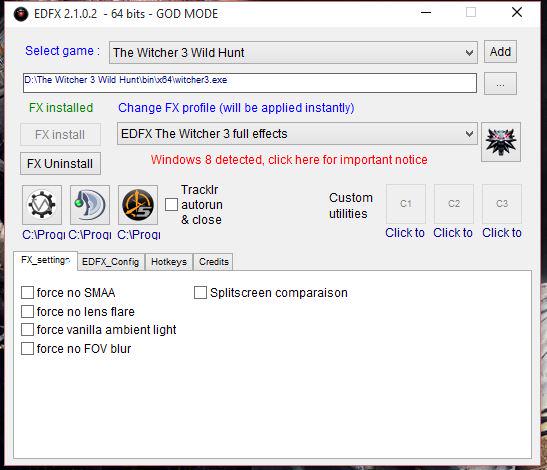Launch the gear-shaped utility icon
The height and width of the screenshot is (470, 547).
[42, 205]
